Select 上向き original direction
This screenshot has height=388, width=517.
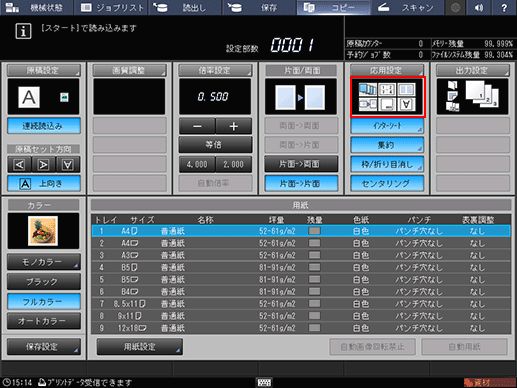pos(44,183)
